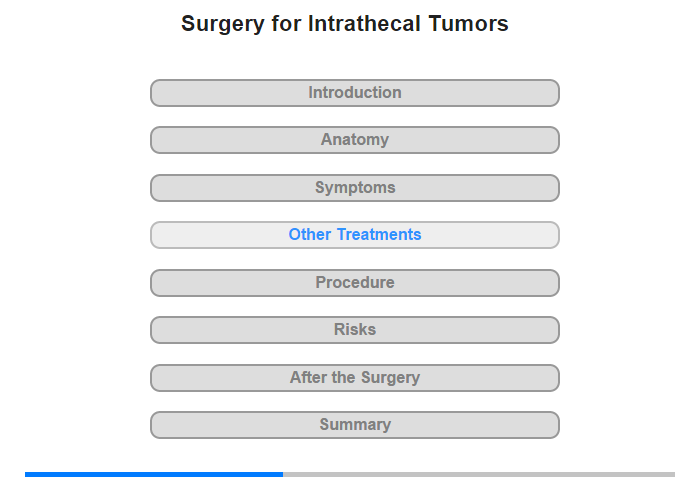Click the Surgery for Intrathecal Tumors heading
This screenshot has width=700, height=480.
coord(345,24)
